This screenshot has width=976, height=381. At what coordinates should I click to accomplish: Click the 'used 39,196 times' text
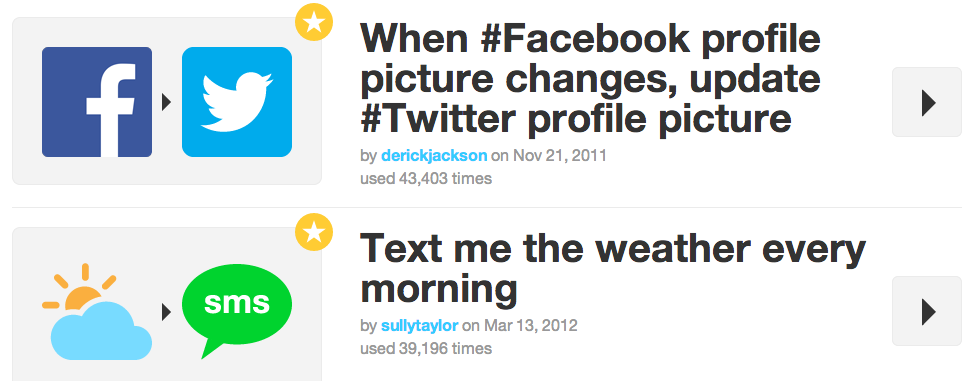click(426, 349)
